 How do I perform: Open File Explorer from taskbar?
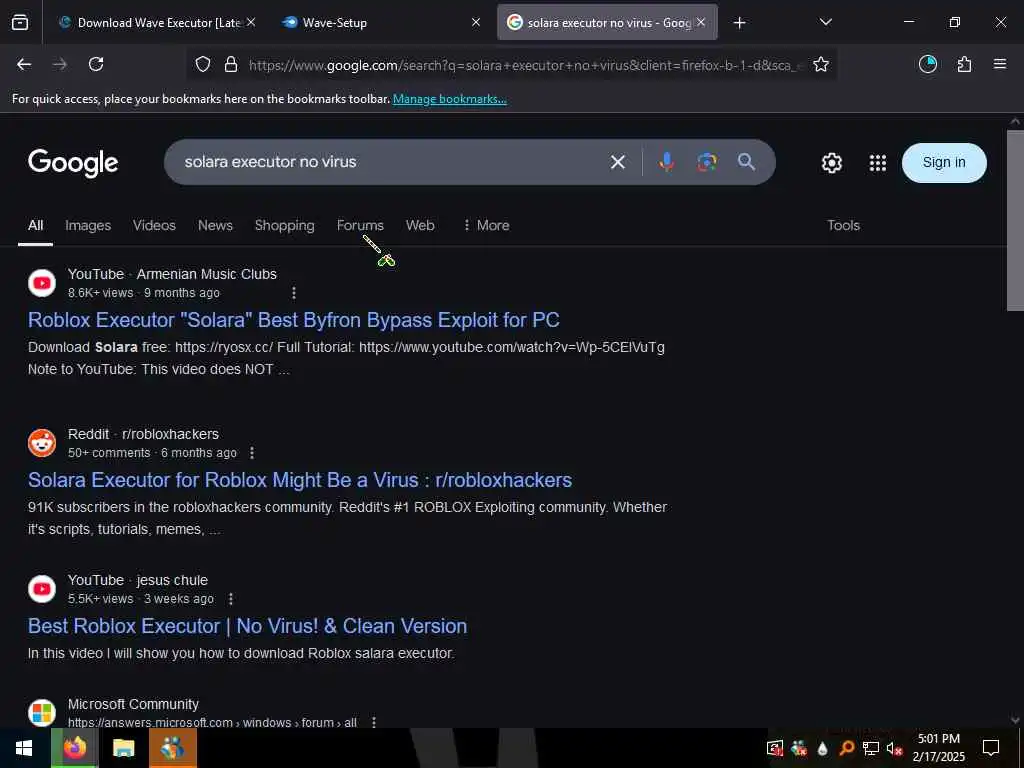pyautogui.click(x=123, y=748)
